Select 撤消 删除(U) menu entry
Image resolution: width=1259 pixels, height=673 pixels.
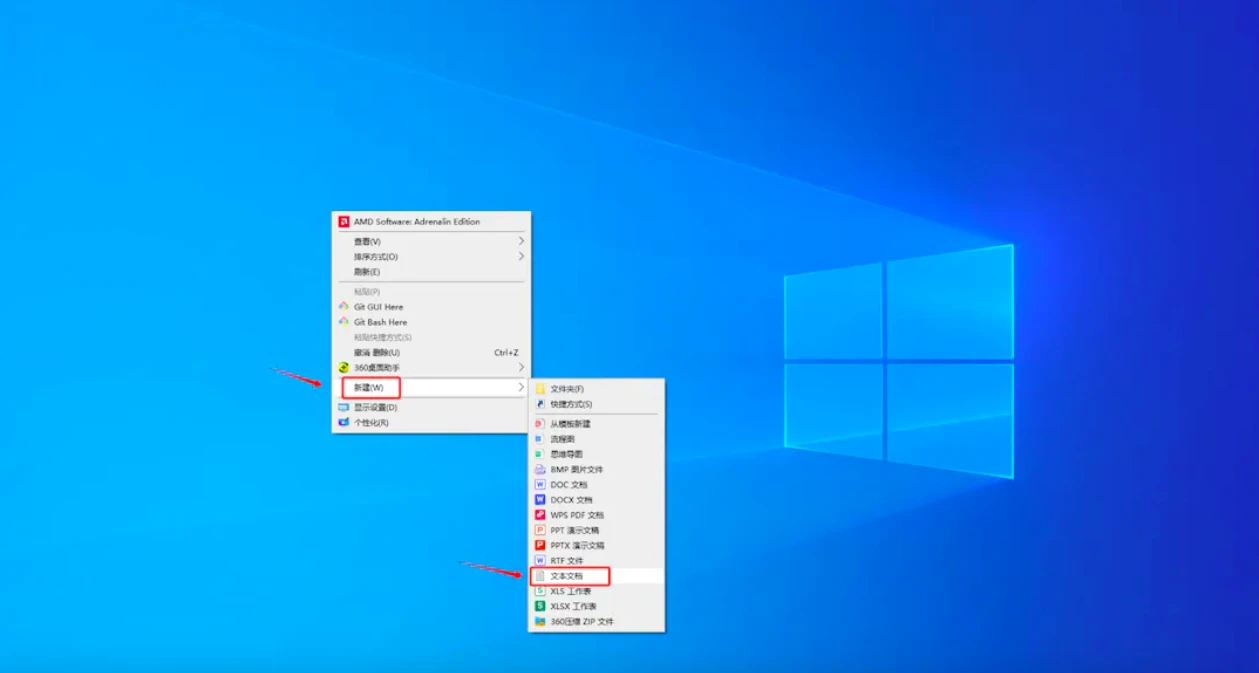click(x=377, y=353)
